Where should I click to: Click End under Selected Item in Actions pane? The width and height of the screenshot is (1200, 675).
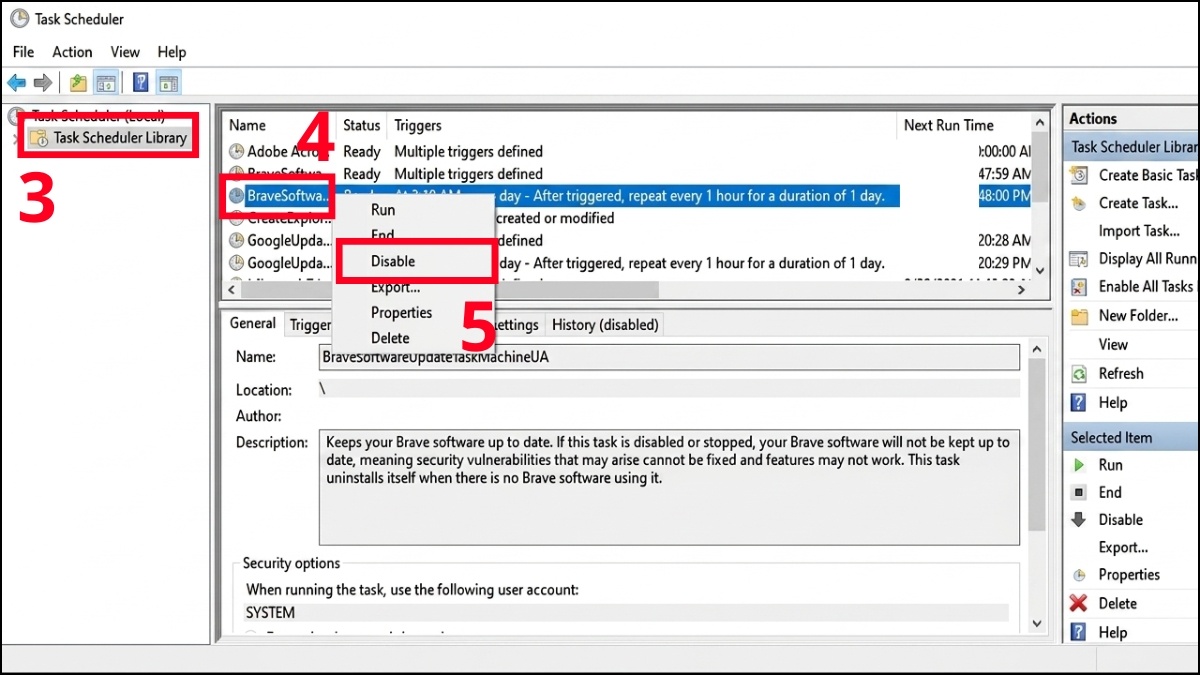click(x=1097, y=493)
